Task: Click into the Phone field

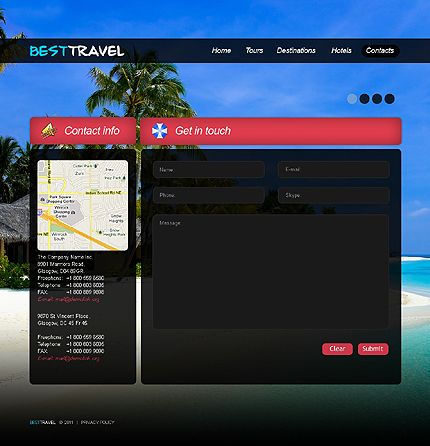Action: [x=209, y=195]
